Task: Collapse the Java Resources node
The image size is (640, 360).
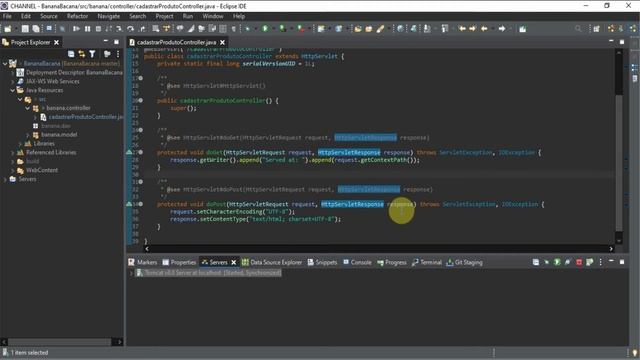Action: tap(12, 90)
